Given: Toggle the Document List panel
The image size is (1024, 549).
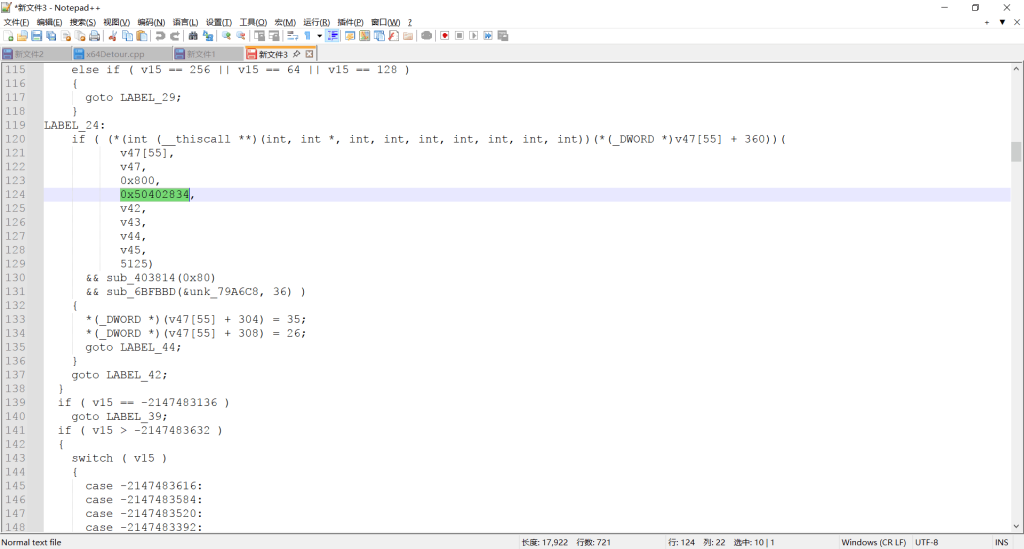Looking at the screenshot, I should [379, 36].
